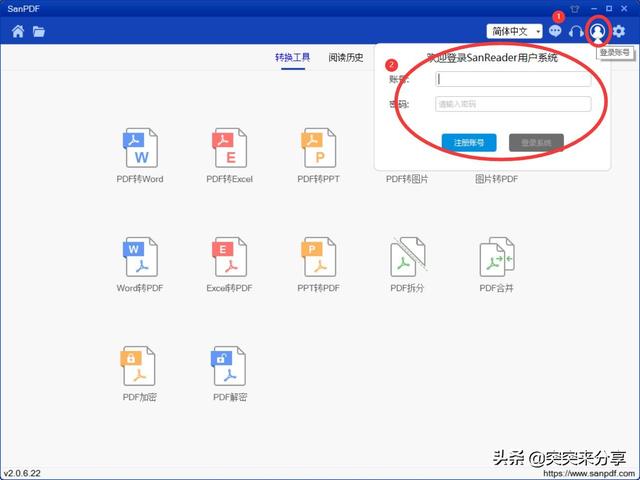Expand the 简体中文 language dropdown

coord(514,31)
